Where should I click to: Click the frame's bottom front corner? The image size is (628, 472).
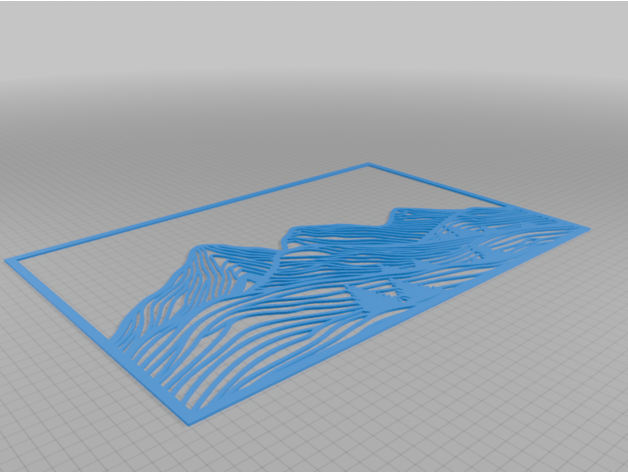(190, 418)
